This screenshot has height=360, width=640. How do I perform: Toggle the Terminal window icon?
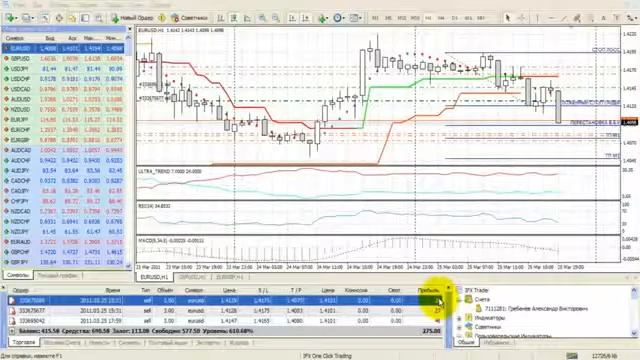point(85,18)
